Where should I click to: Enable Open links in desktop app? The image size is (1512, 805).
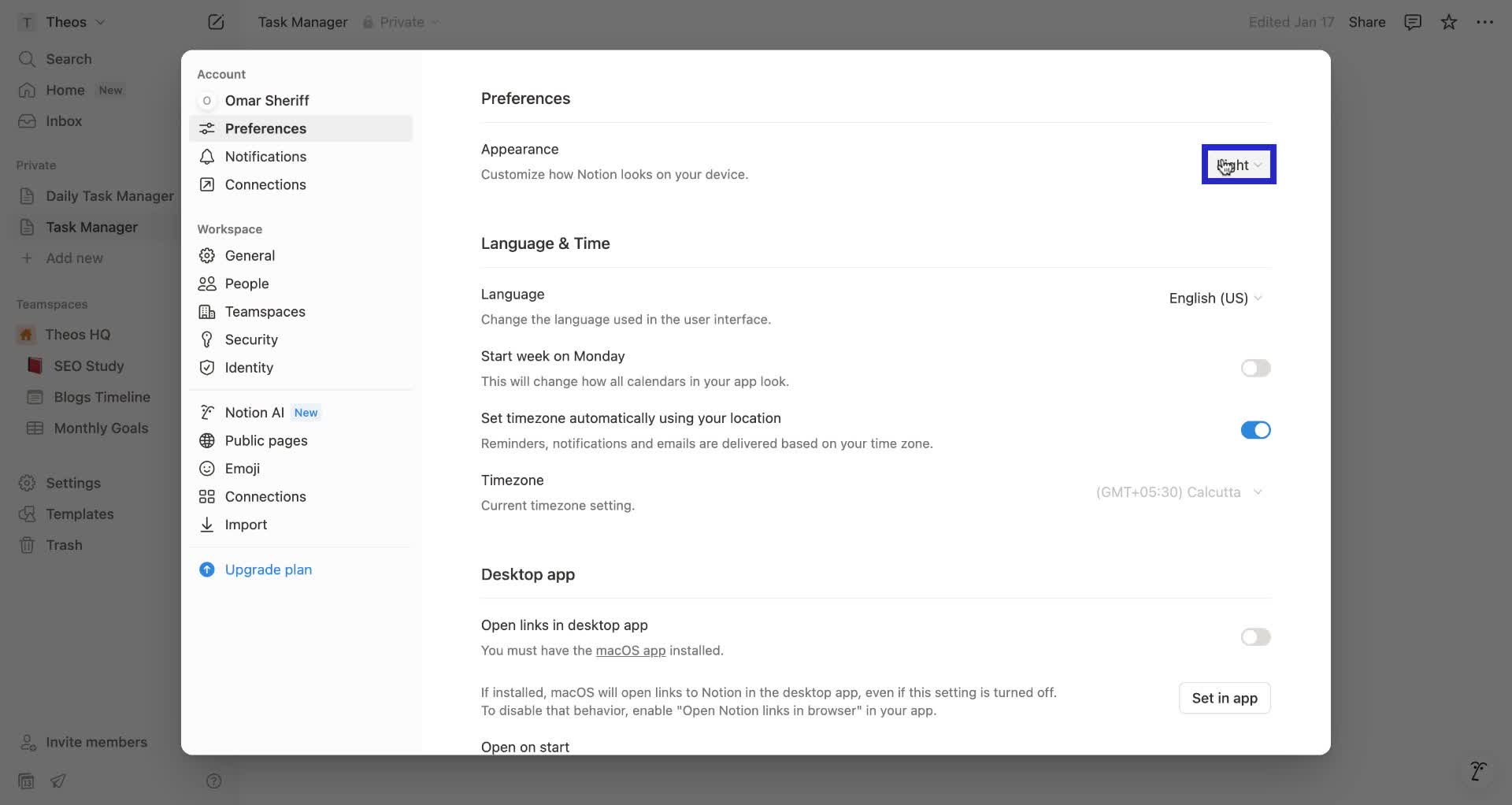[1255, 637]
